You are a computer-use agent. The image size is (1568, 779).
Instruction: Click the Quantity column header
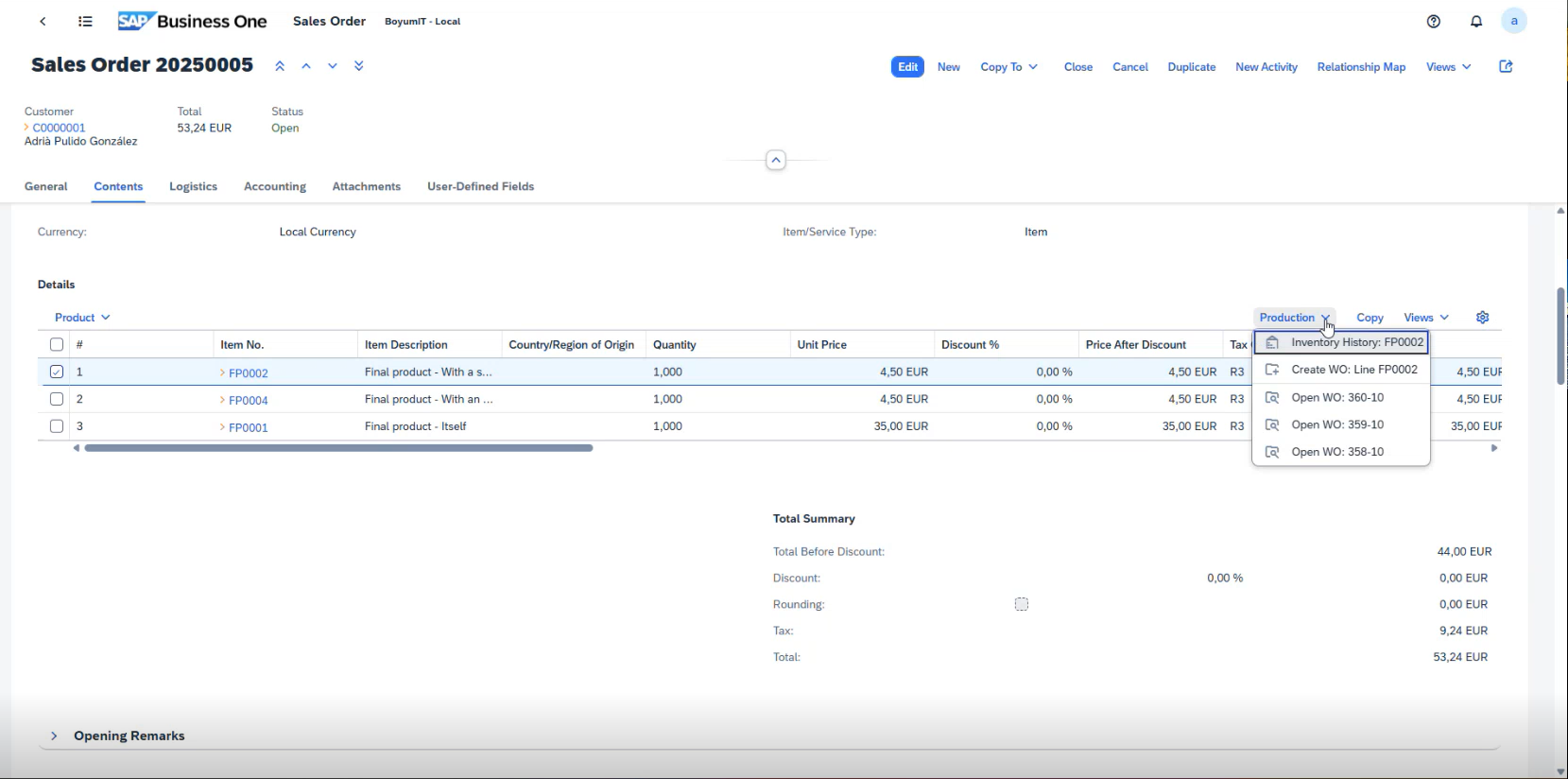(x=717, y=345)
